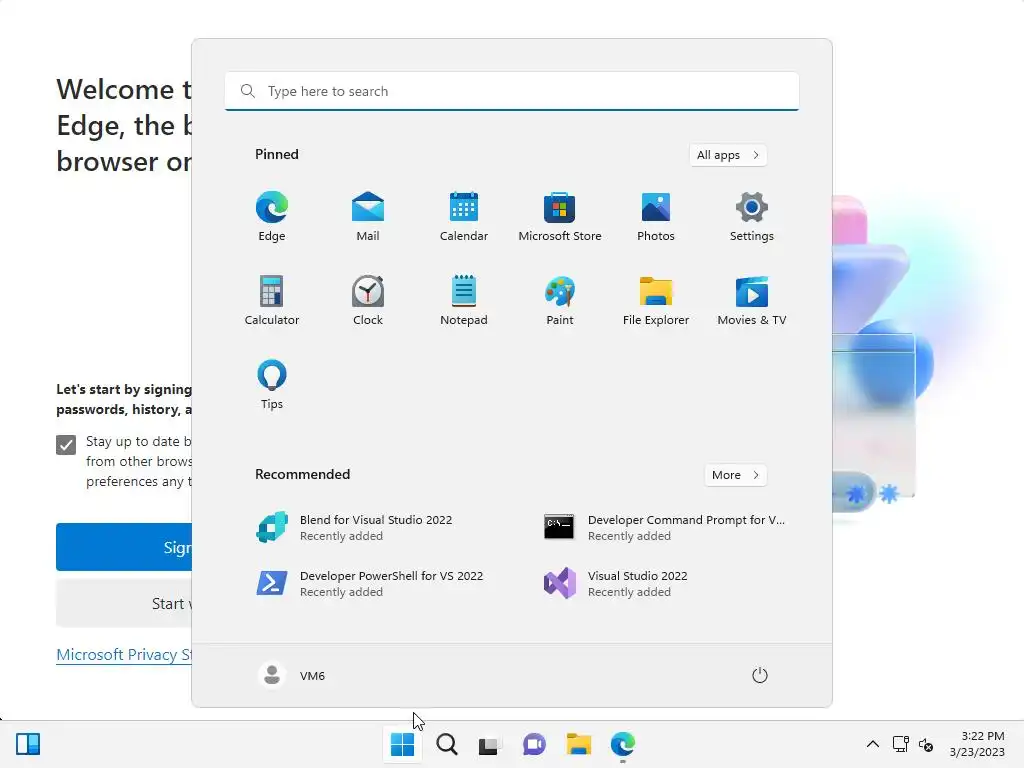1024x768 pixels.
Task: Uncheck the Stay up to date checkbox
Action: pyautogui.click(x=66, y=445)
